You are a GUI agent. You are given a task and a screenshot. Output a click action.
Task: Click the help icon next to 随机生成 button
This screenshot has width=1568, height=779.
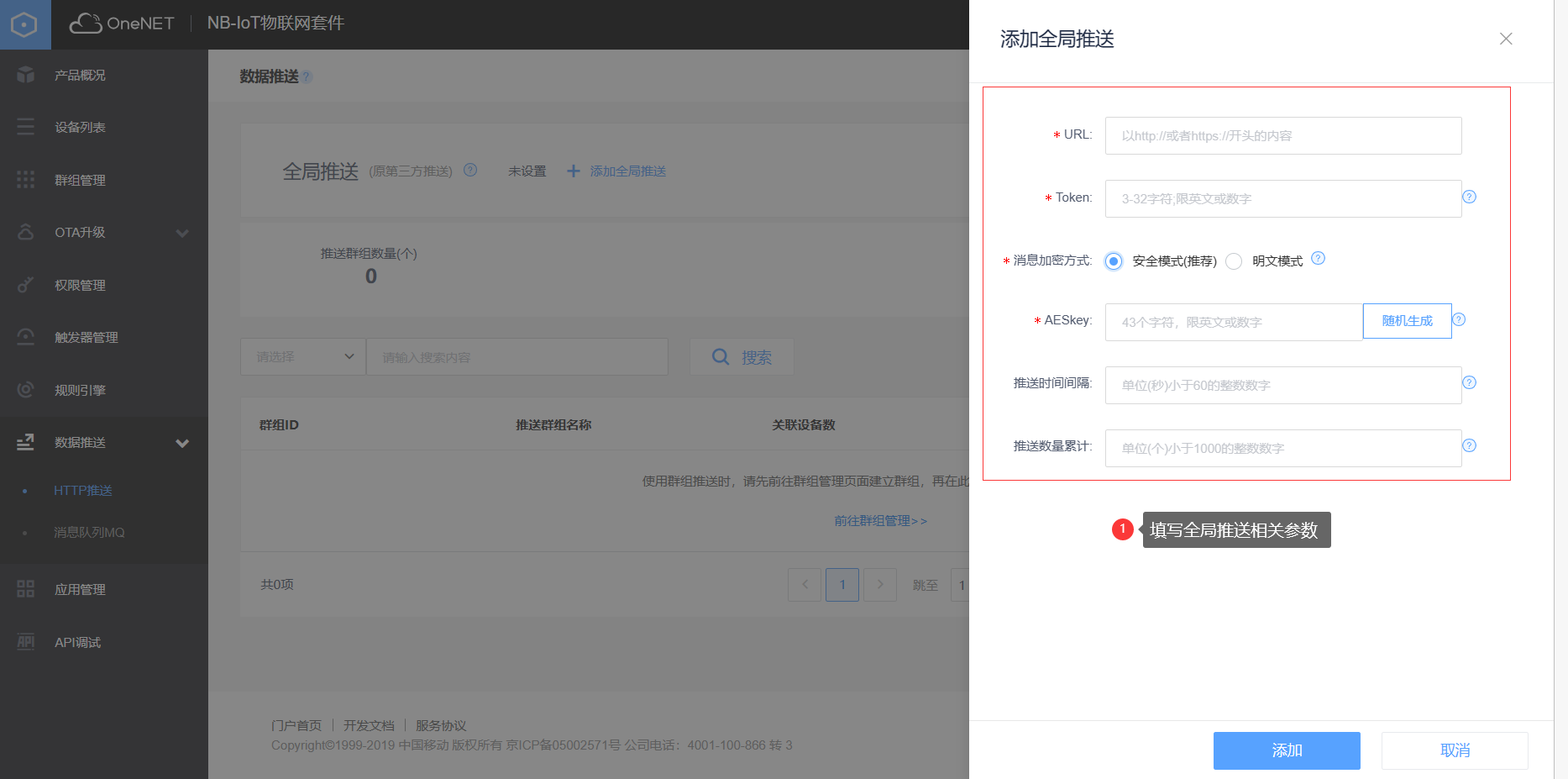[x=1459, y=319]
